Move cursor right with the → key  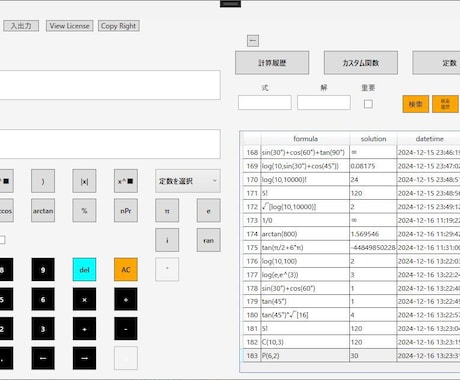tap(84, 358)
